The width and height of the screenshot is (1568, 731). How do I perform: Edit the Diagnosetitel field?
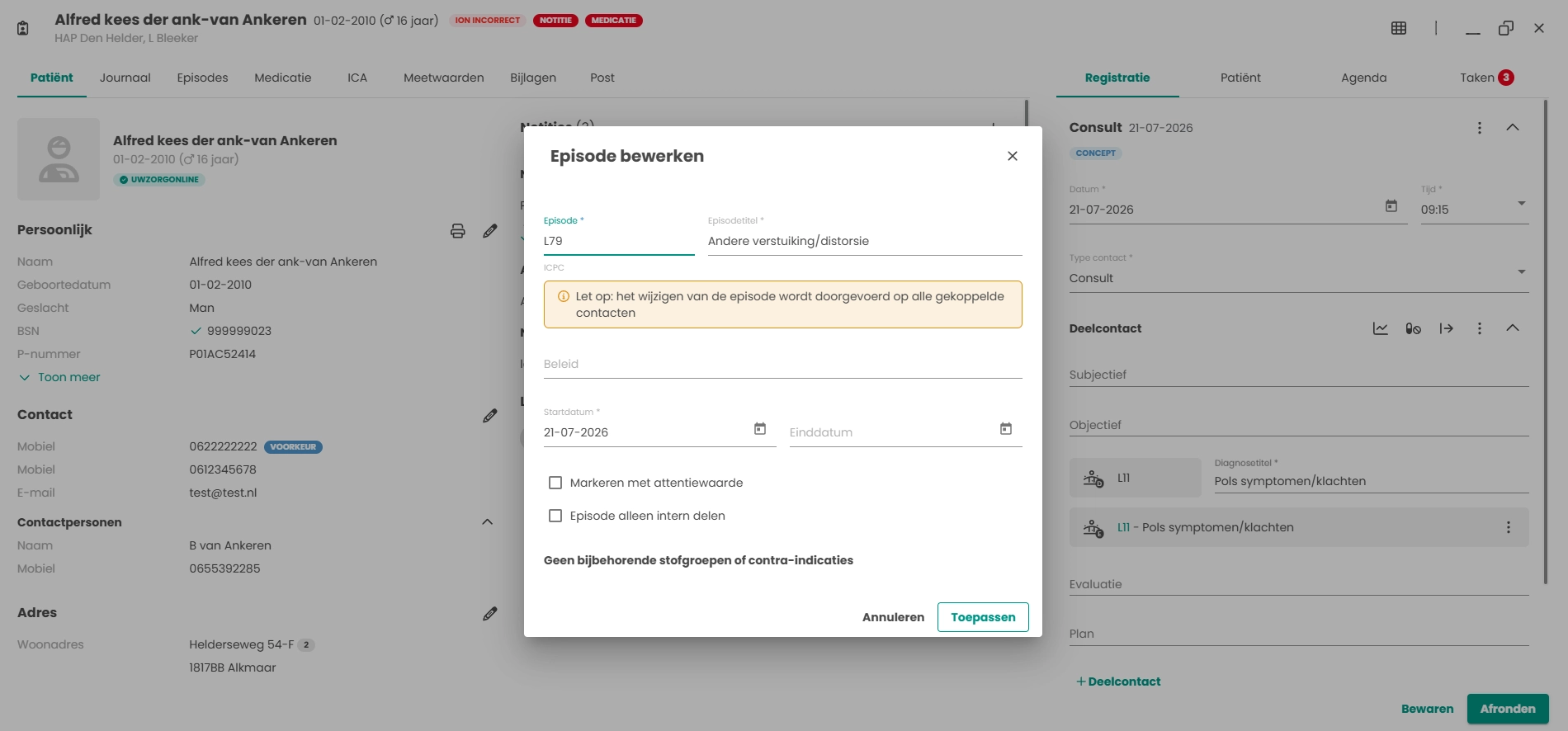pyautogui.click(x=1372, y=481)
